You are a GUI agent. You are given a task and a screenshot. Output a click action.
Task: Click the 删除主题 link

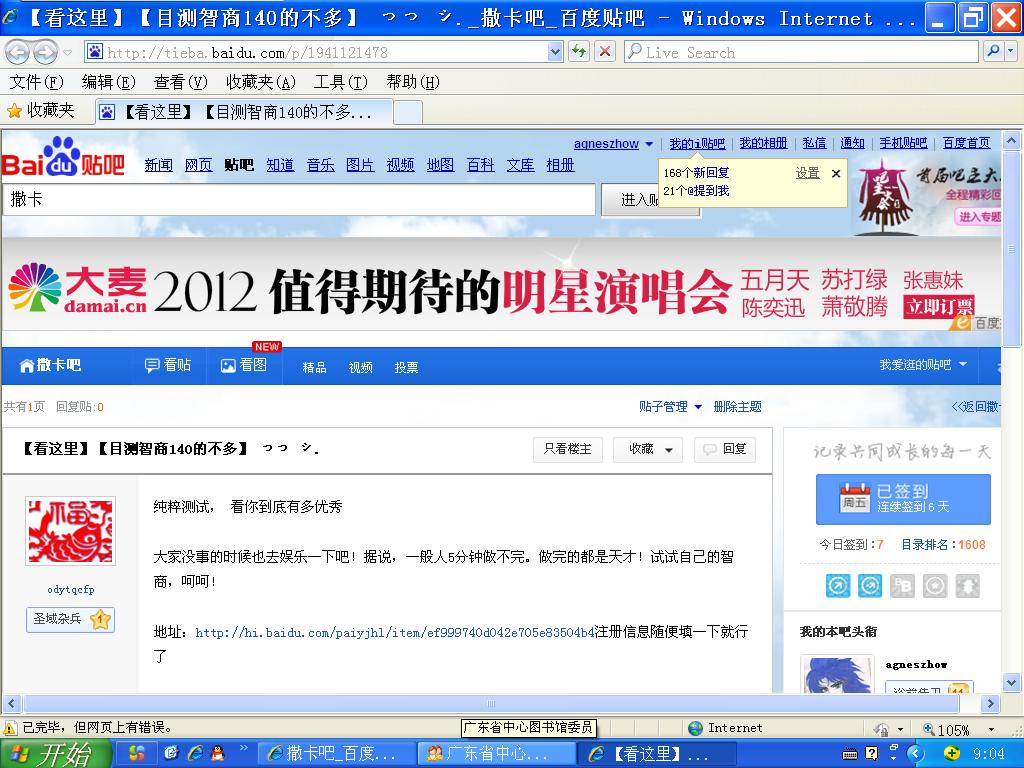(x=737, y=407)
